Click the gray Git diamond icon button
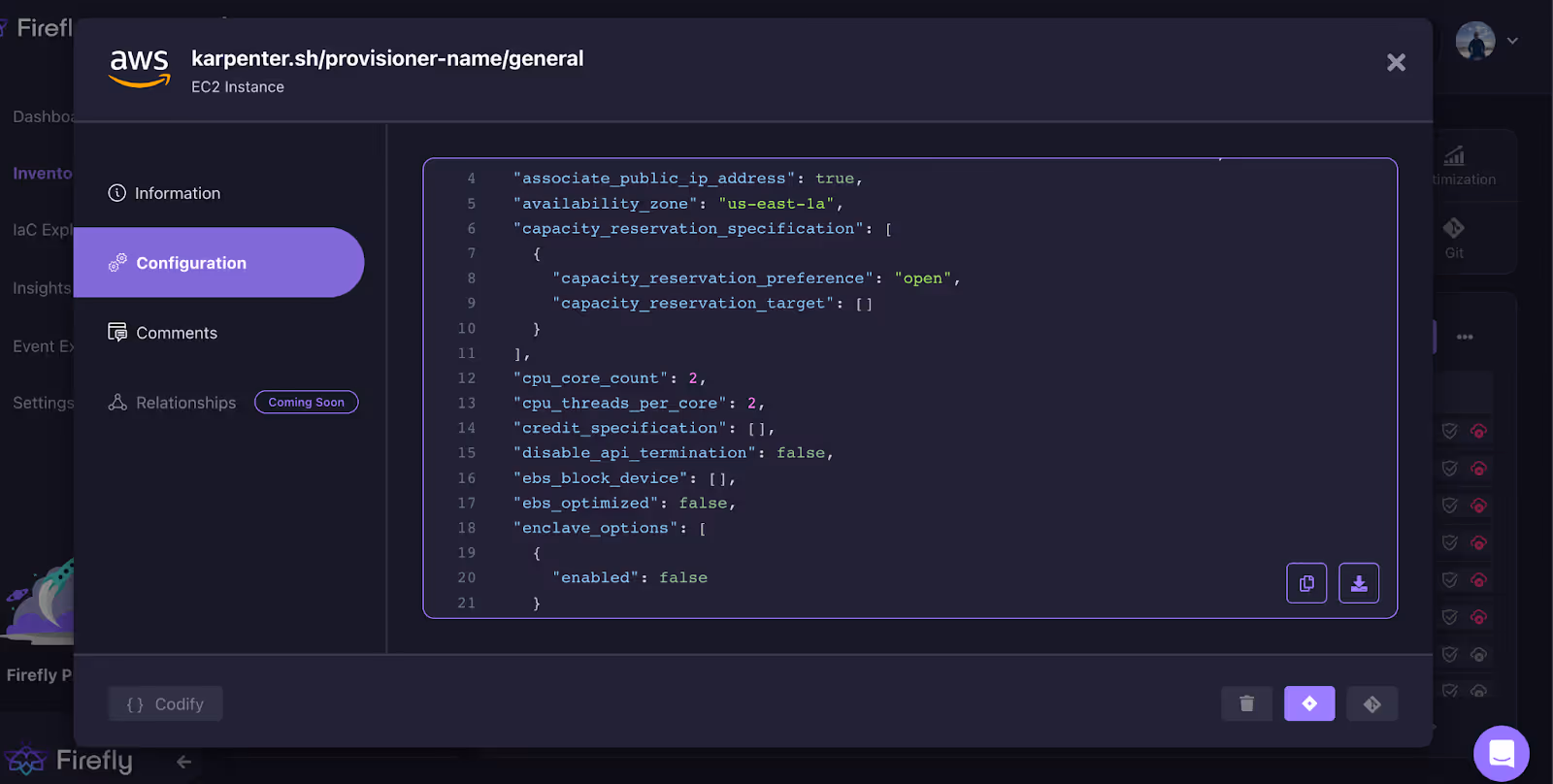 [1371, 703]
